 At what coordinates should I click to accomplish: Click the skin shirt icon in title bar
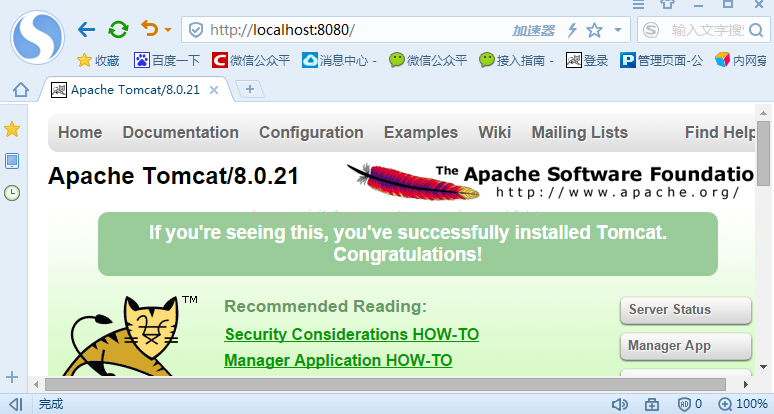tap(667, 4)
